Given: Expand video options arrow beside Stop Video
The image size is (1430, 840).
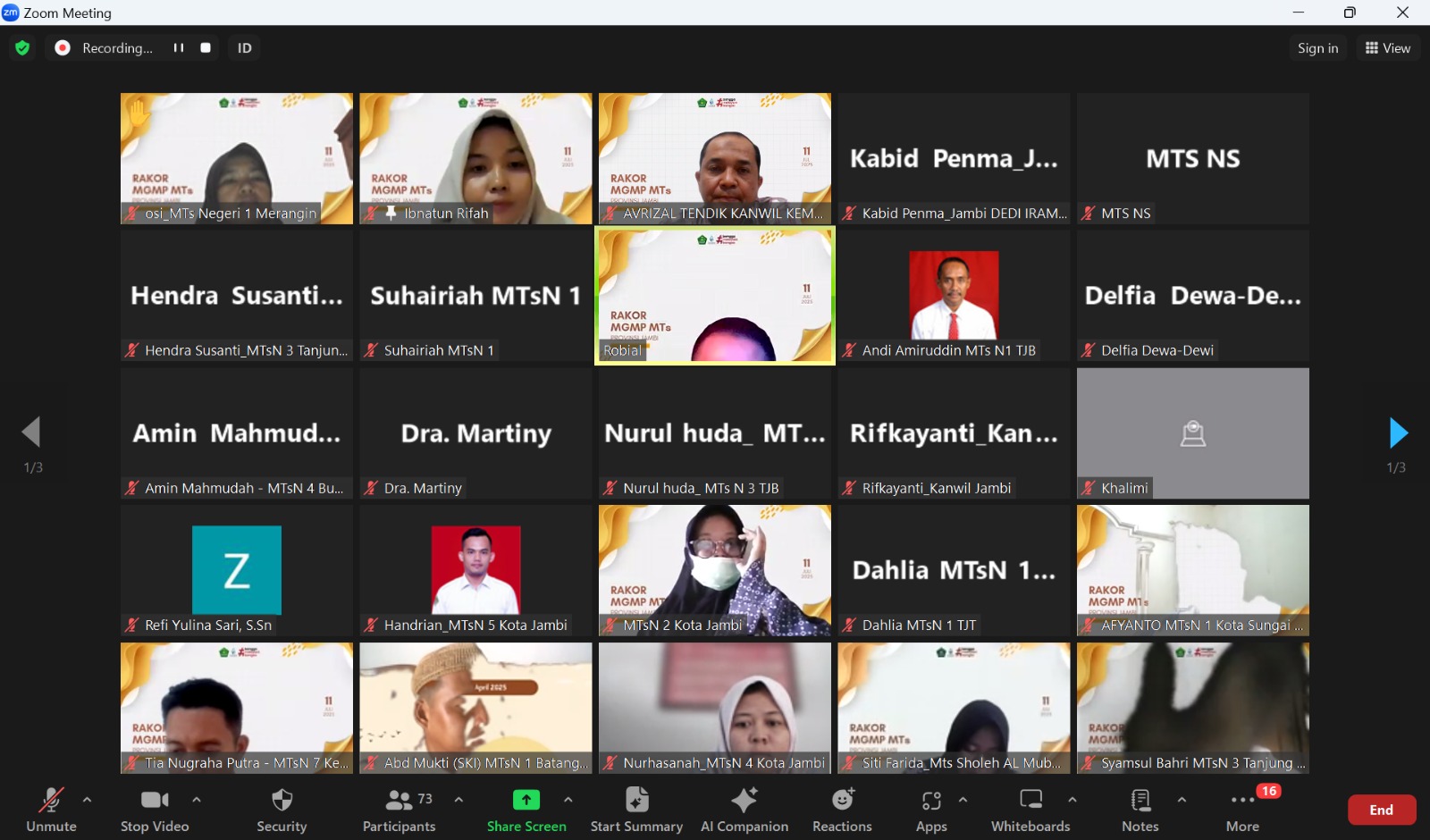Looking at the screenshot, I should point(197,800).
